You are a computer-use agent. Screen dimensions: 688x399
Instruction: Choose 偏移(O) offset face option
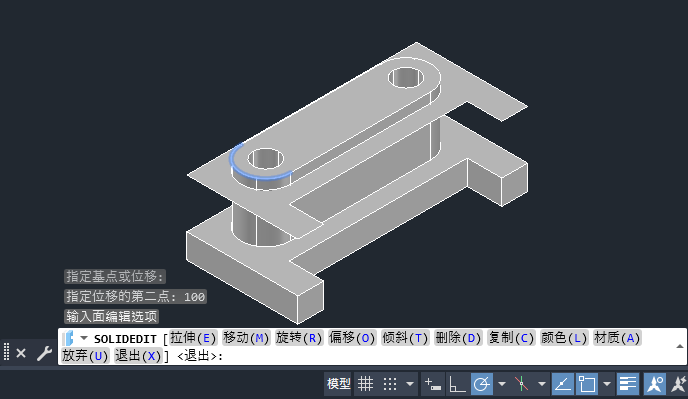352,338
